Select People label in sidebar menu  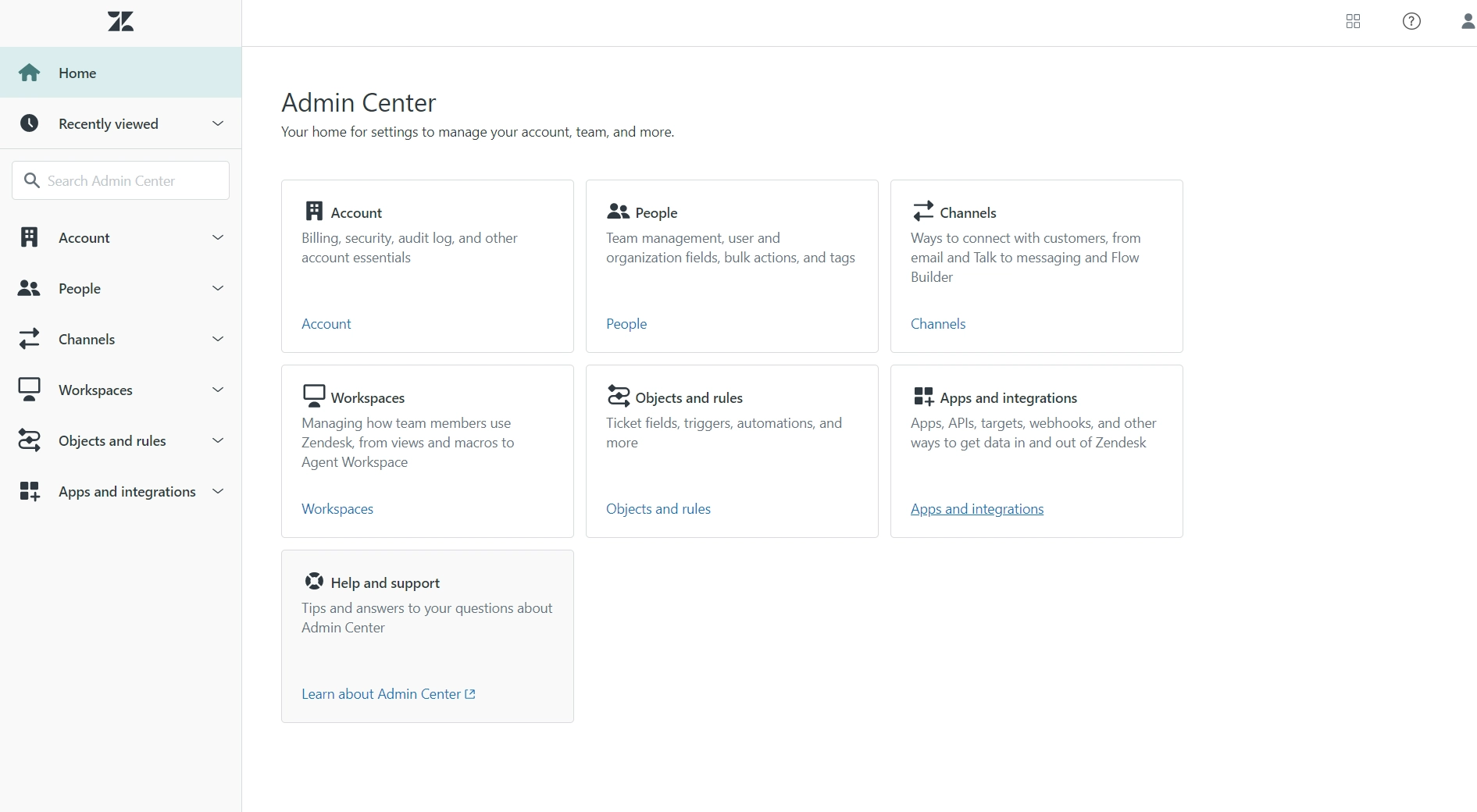click(80, 288)
